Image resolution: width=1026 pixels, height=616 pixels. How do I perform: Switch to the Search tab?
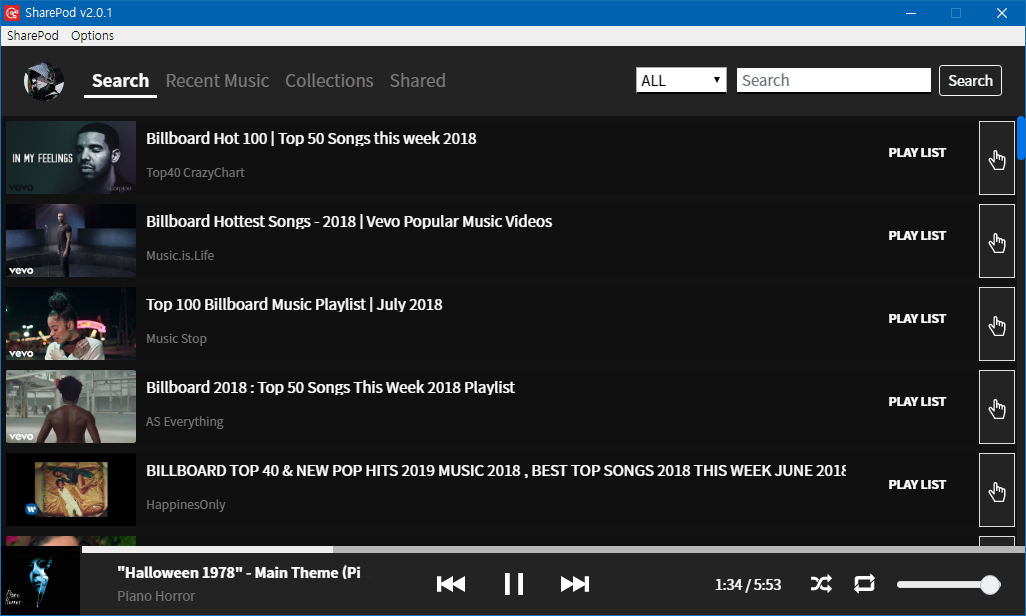[120, 81]
